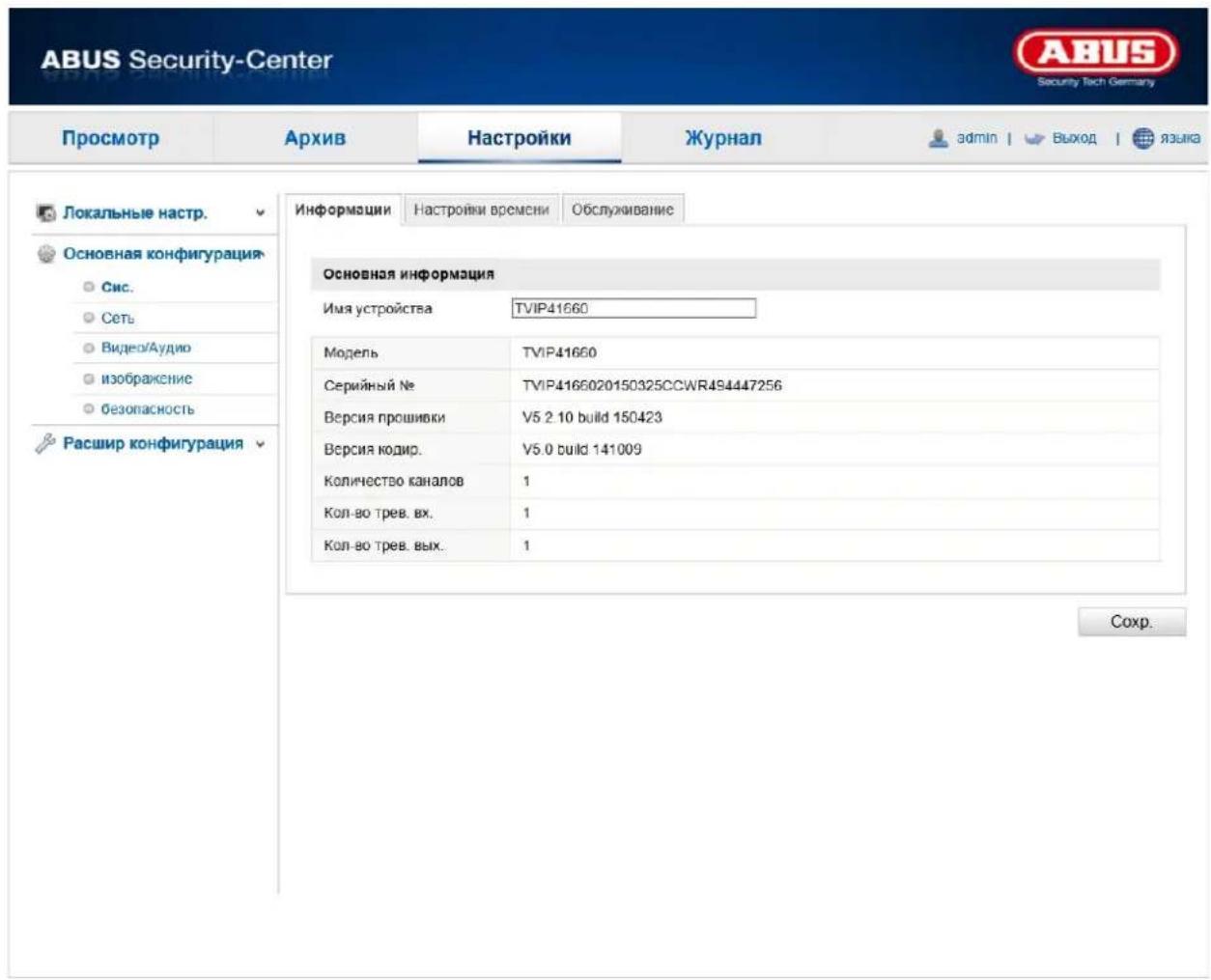Click the Версия кодир. label

(x=373, y=450)
